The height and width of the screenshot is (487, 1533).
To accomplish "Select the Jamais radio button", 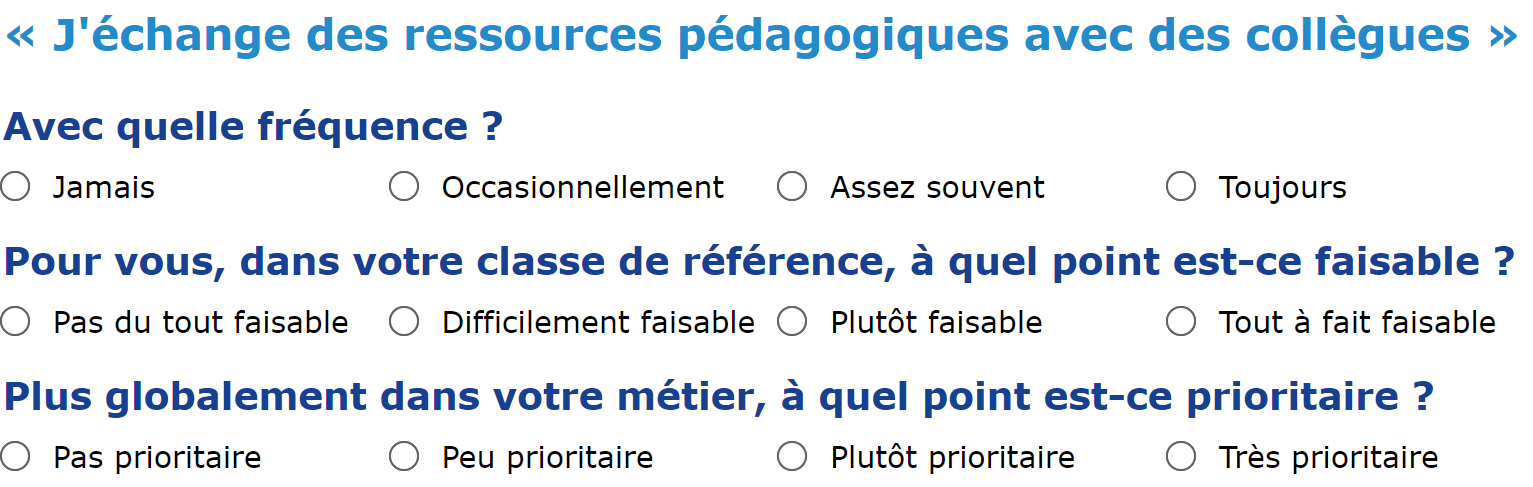I will pyautogui.click(x=15, y=186).
